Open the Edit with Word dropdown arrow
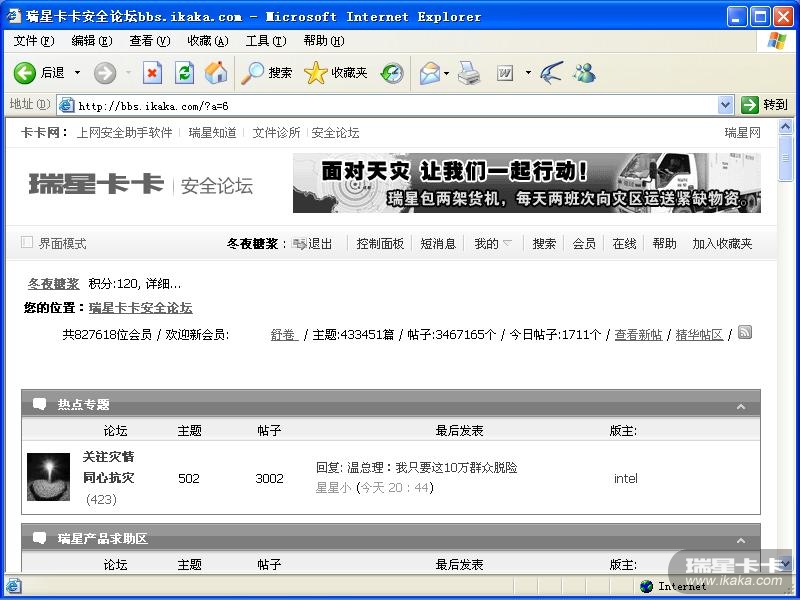Viewport: 800px width, 600px height. click(528, 73)
